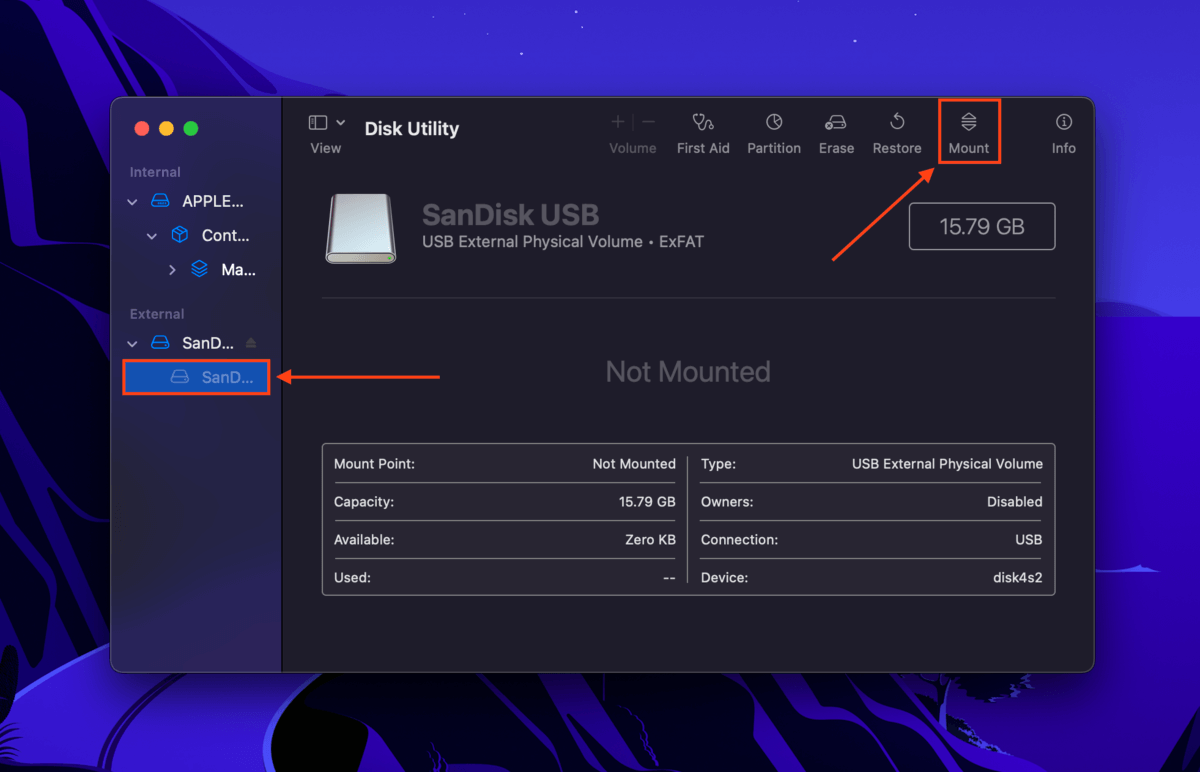The image size is (1200, 772).
Task: Click the "Type:" label
Action: (718, 464)
